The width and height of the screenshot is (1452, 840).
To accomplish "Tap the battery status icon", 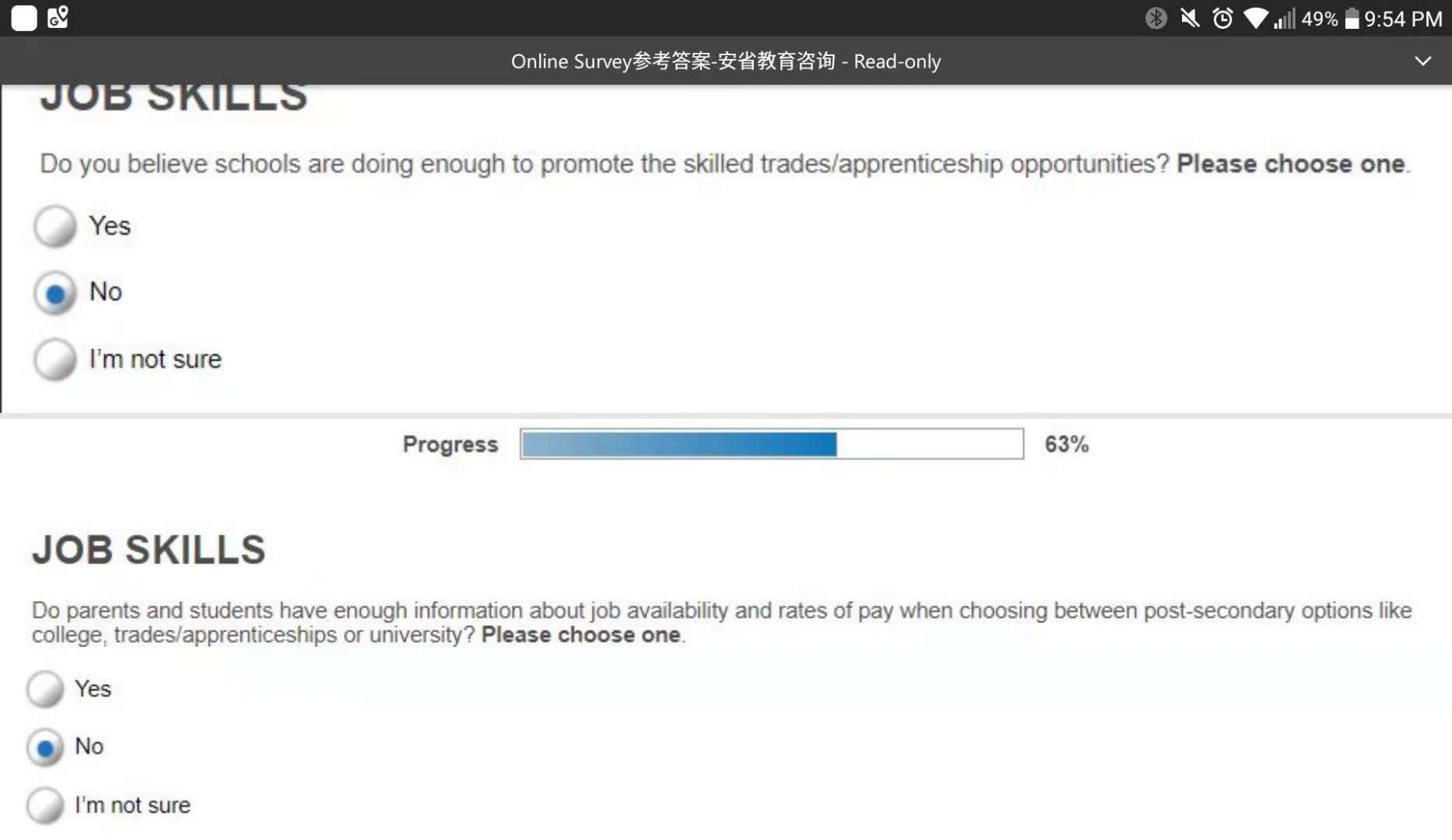I will coord(1352,18).
